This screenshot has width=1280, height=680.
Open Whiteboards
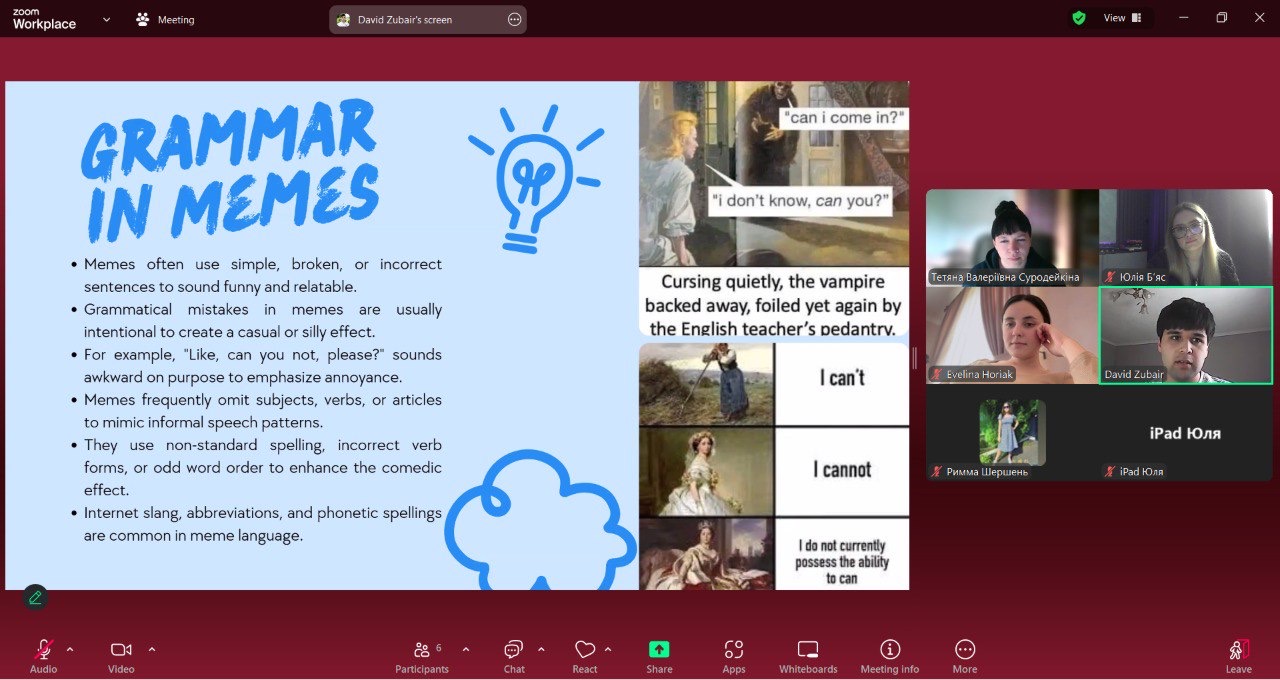click(808, 657)
